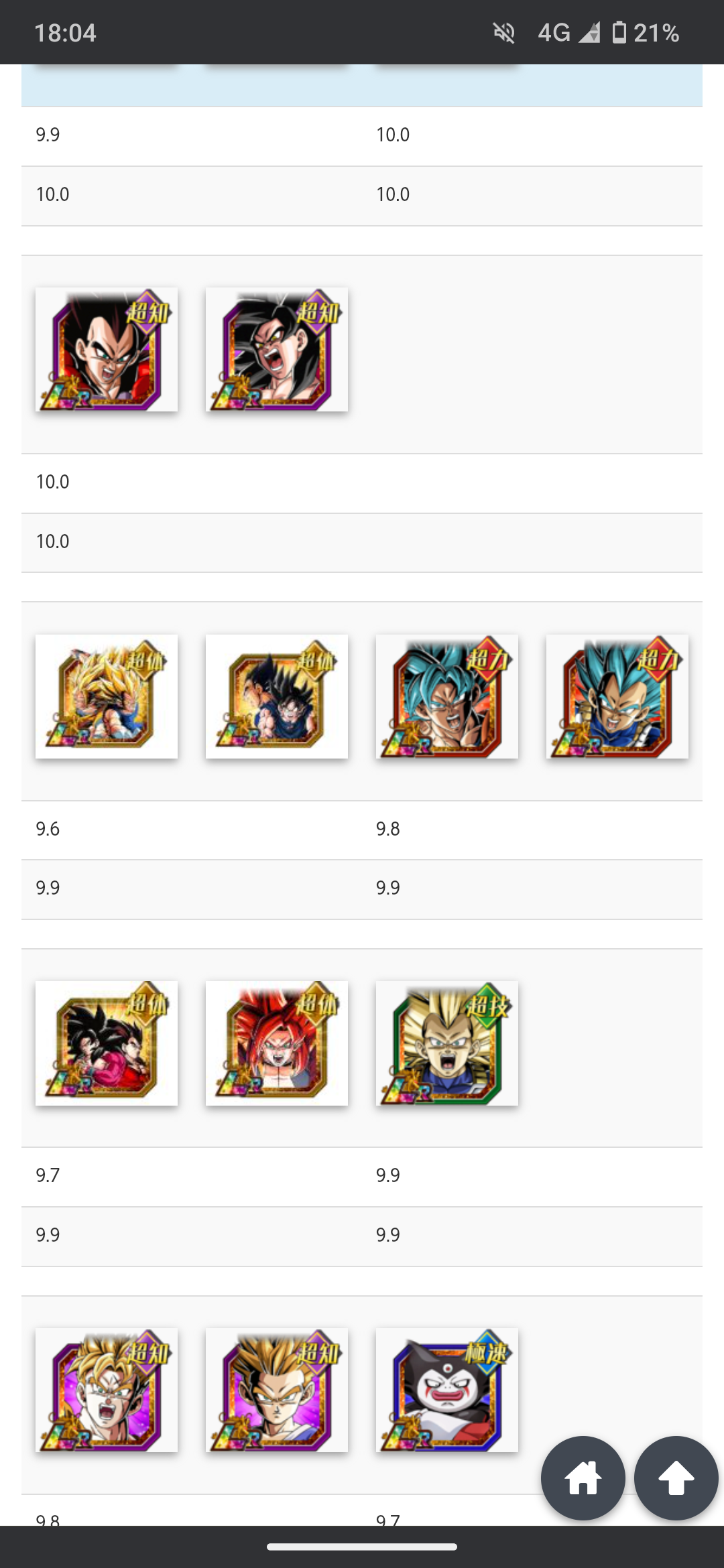Jump back to top with arrow button
724x1568 pixels.
tap(676, 1478)
